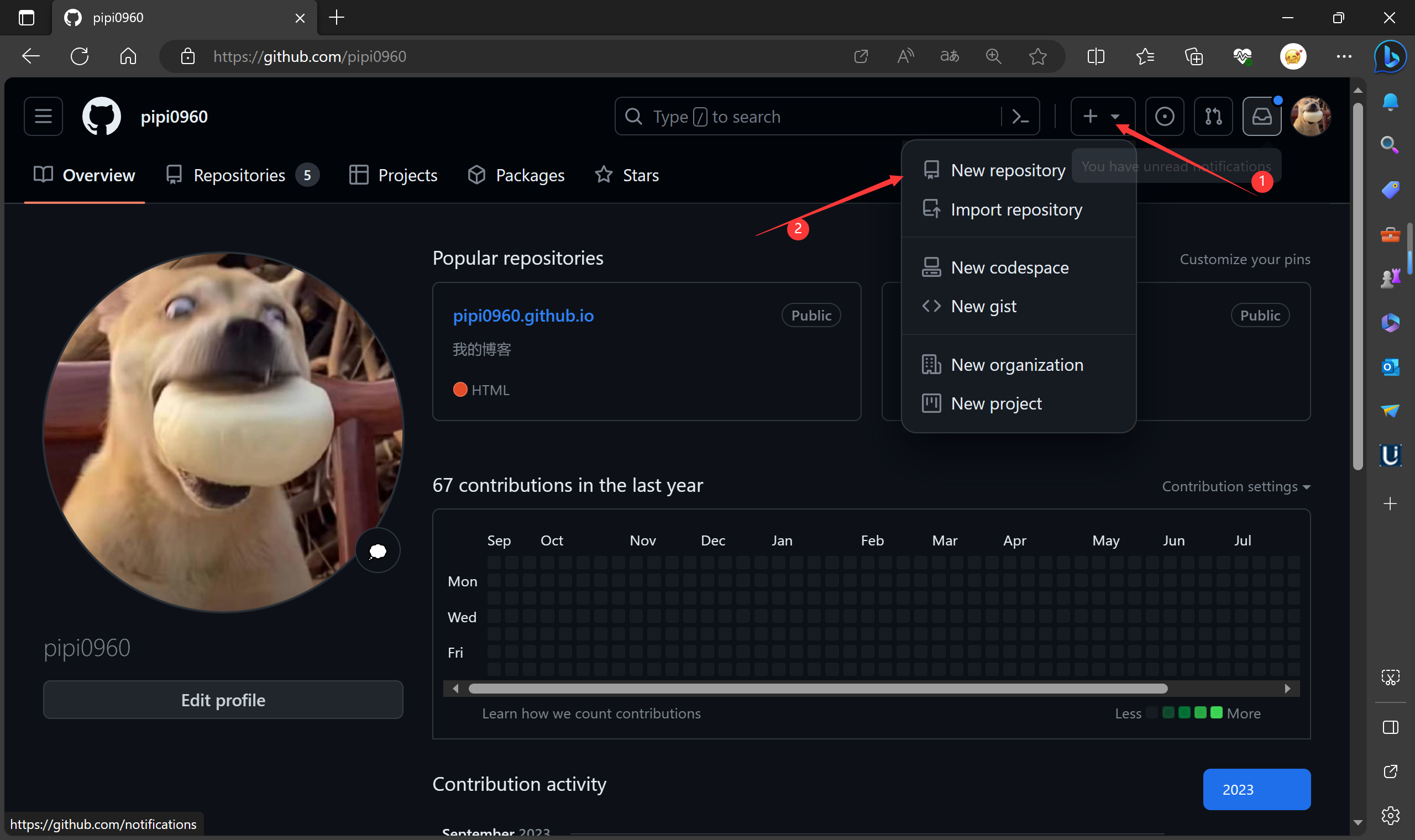Scroll the contribution graph scrollbar
The image size is (1415, 840).
click(871, 688)
